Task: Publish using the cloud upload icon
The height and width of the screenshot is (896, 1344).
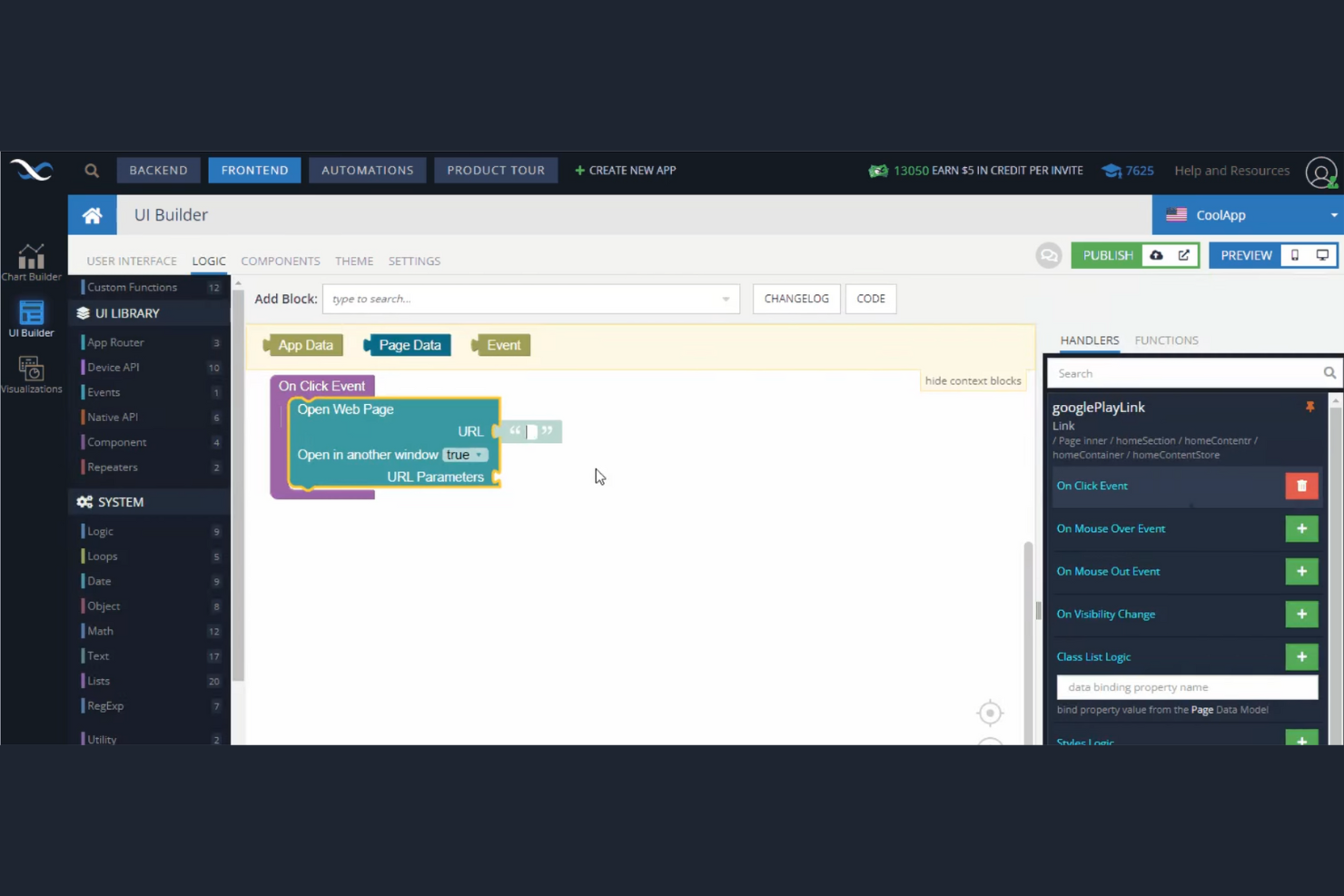Action: [x=1155, y=255]
